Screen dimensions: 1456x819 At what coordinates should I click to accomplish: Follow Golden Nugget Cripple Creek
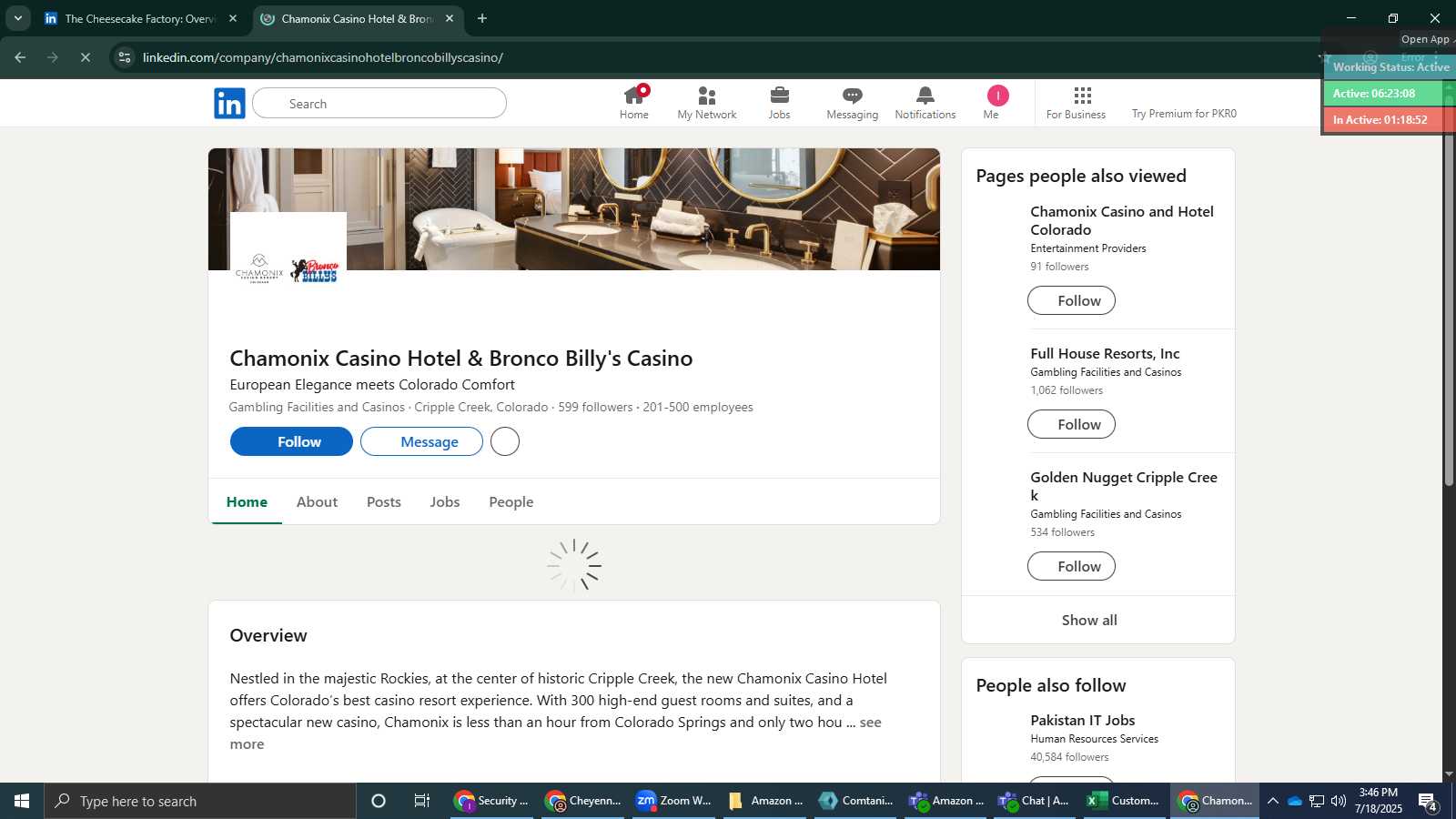pos(1071,566)
